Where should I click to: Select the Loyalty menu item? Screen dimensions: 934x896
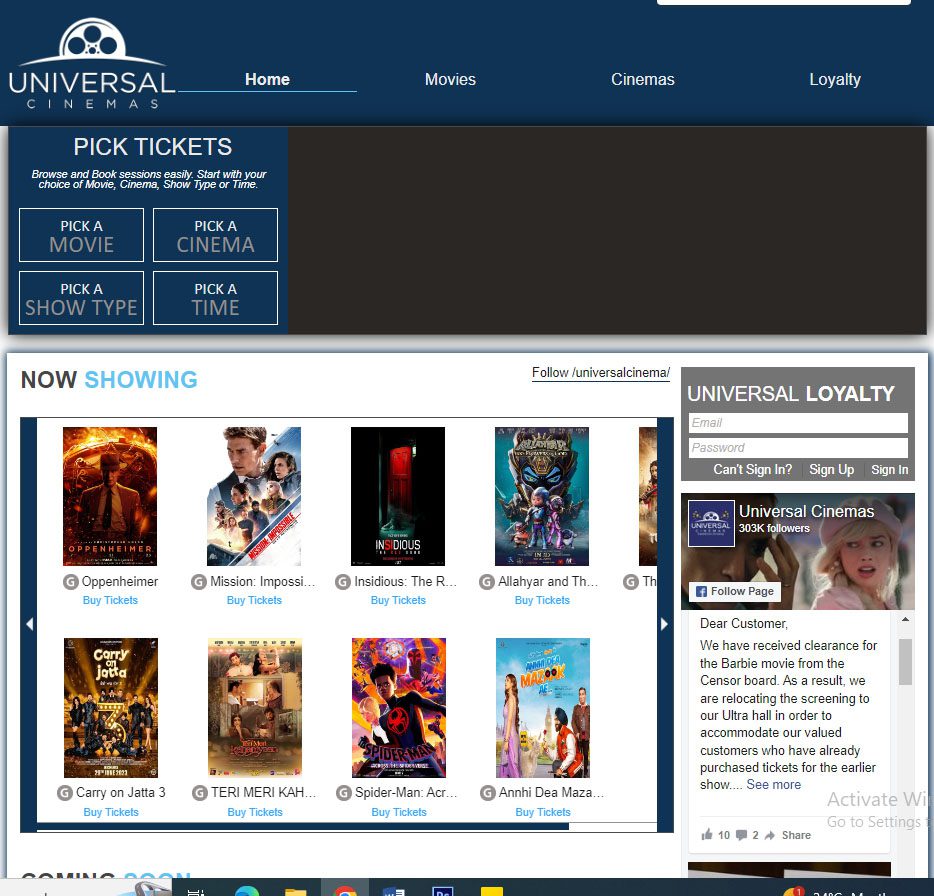coord(835,79)
